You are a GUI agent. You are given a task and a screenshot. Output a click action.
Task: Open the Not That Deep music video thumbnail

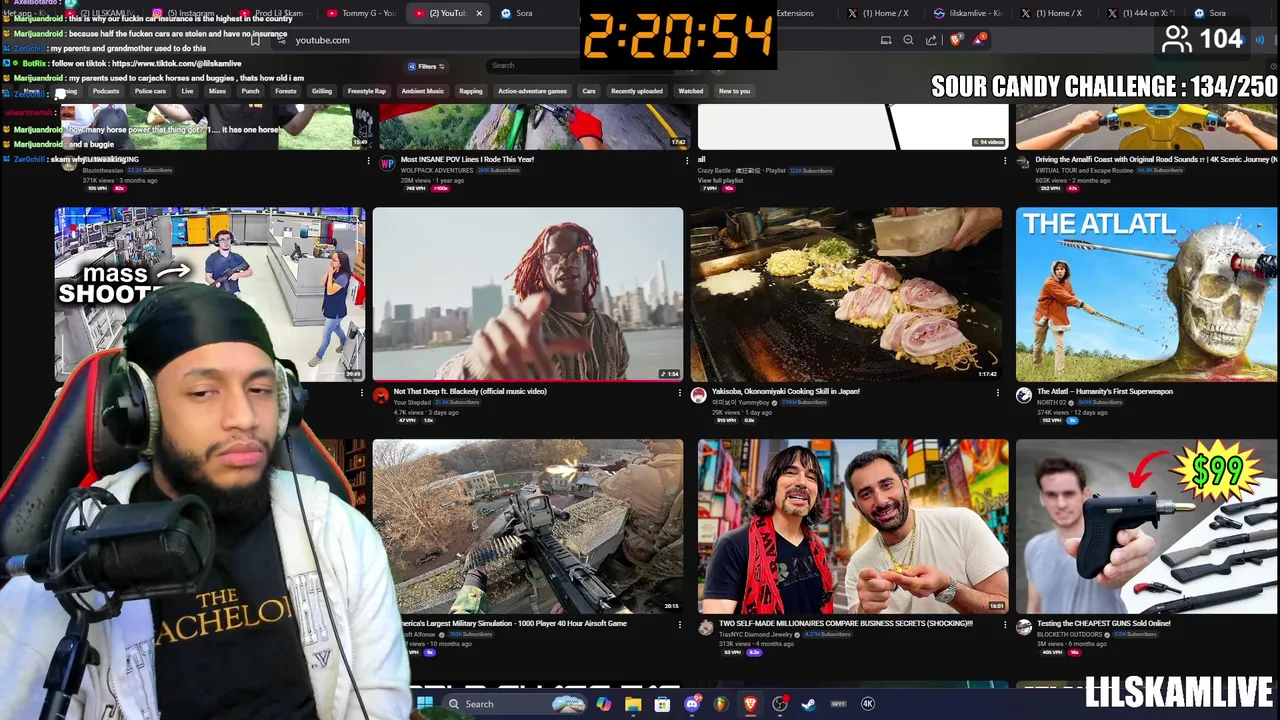point(528,294)
